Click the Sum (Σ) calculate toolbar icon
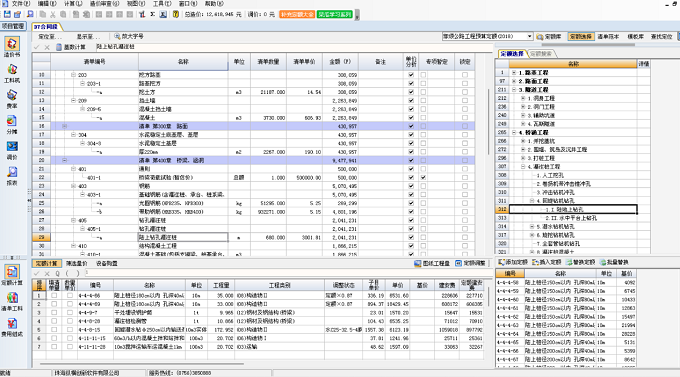Image resolution: width=680 pixels, height=377 pixels. (x=153, y=14)
